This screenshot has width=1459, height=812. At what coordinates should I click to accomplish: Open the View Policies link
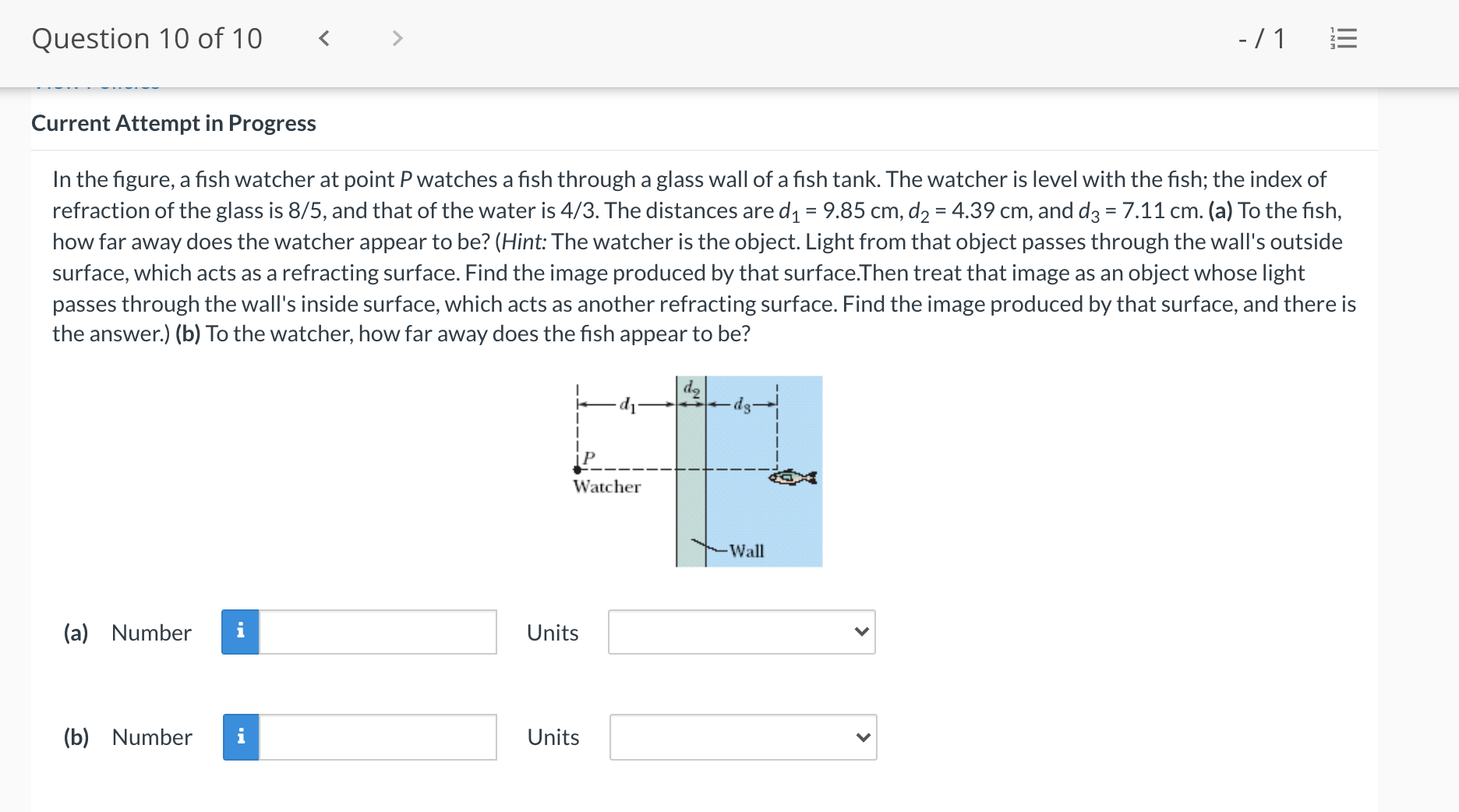[x=96, y=83]
